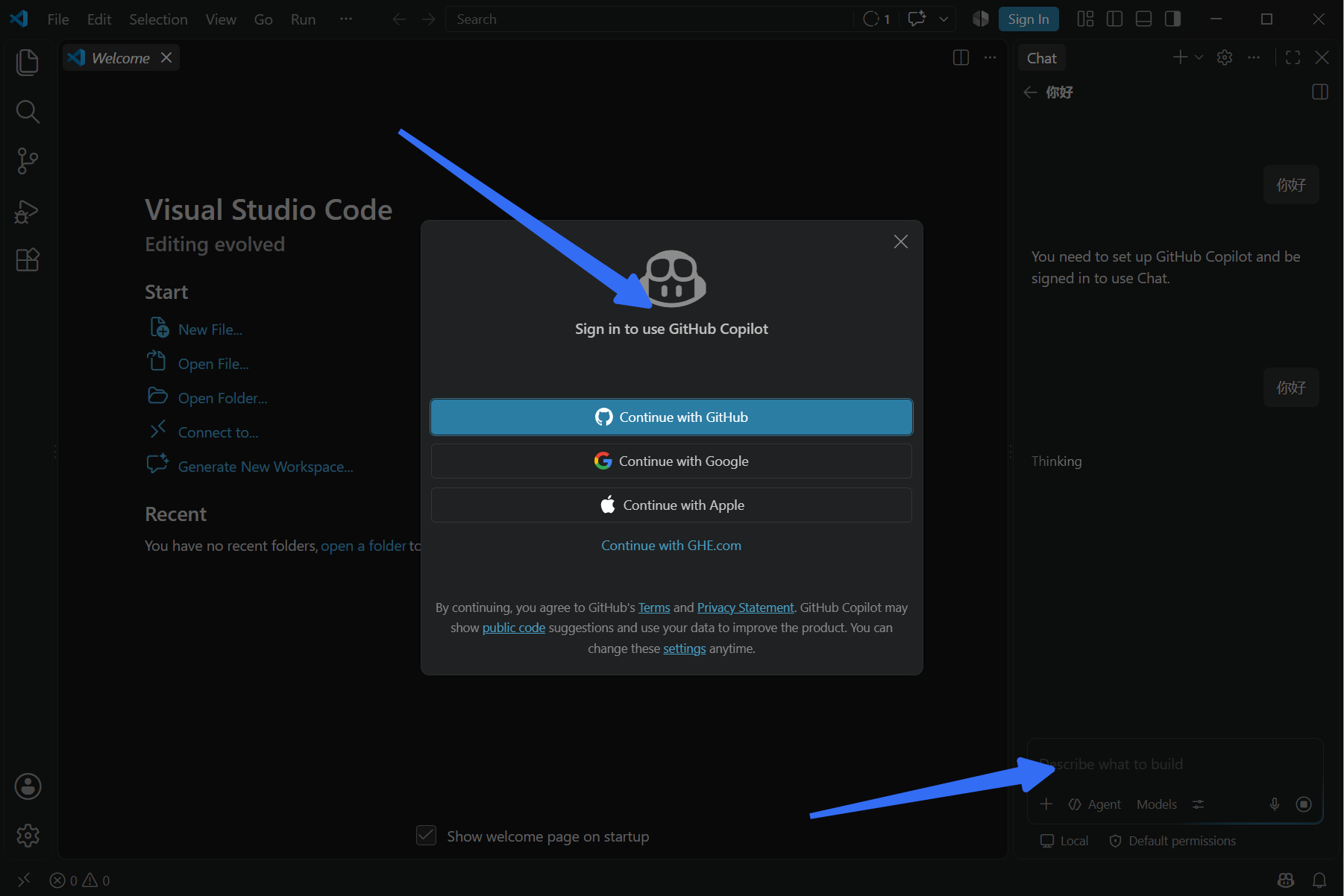This screenshot has width=1344, height=896.
Task: Follow the Continue with GHE.com link
Action: 671,546
